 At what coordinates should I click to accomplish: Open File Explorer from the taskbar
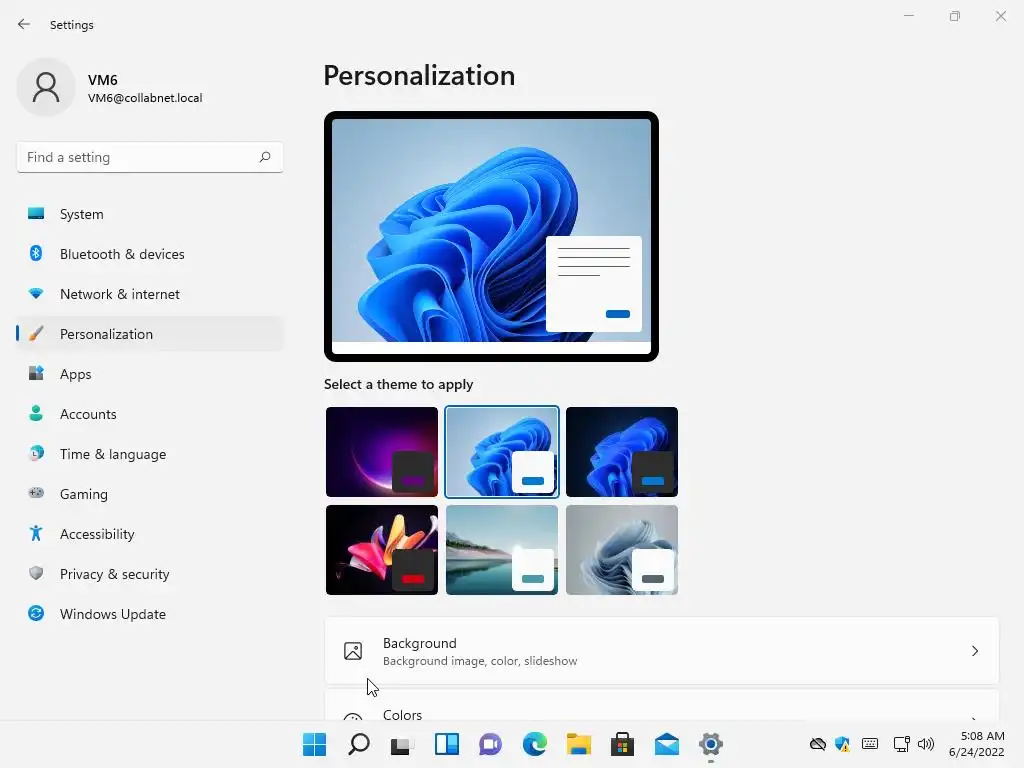pos(579,744)
